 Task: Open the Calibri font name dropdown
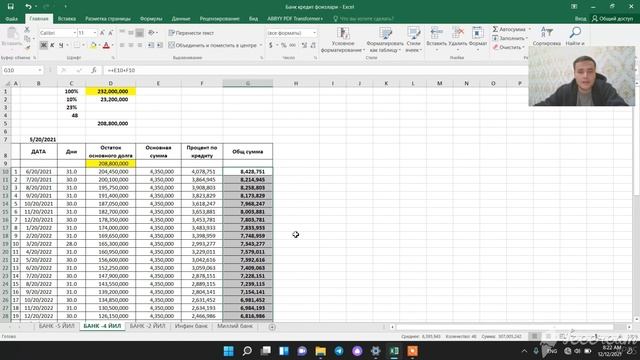pyautogui.click(x=75, y=33)
